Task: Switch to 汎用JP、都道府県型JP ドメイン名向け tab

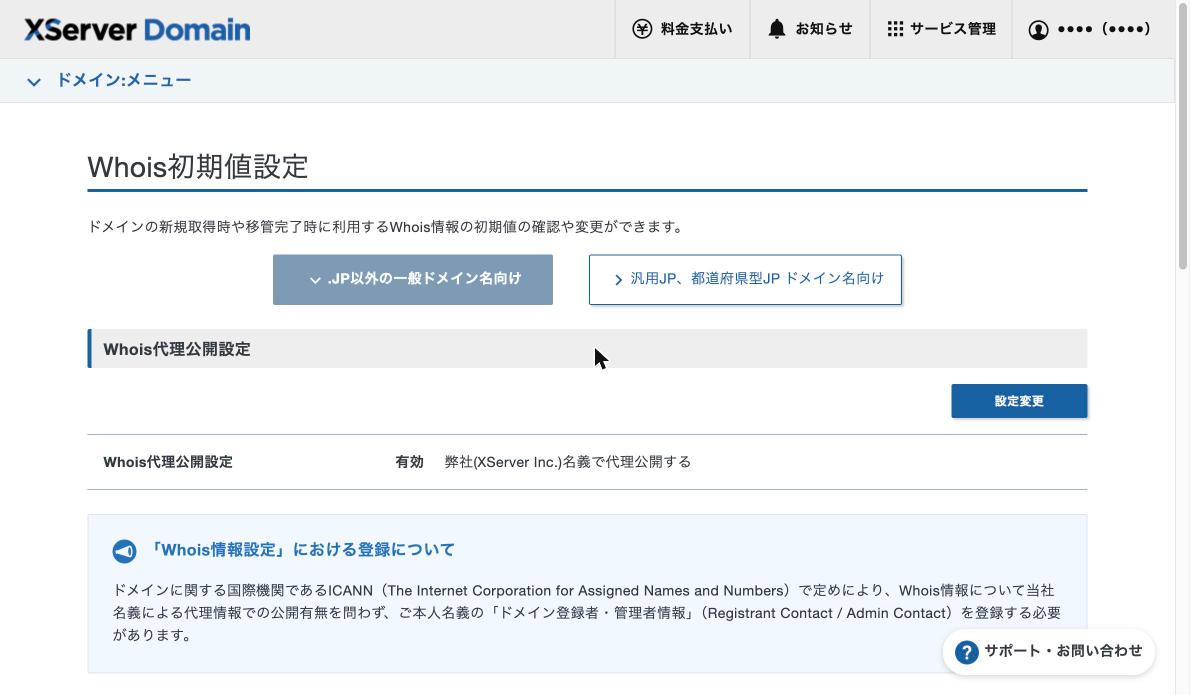Action: pyautogui.click(x=745, y=279)
